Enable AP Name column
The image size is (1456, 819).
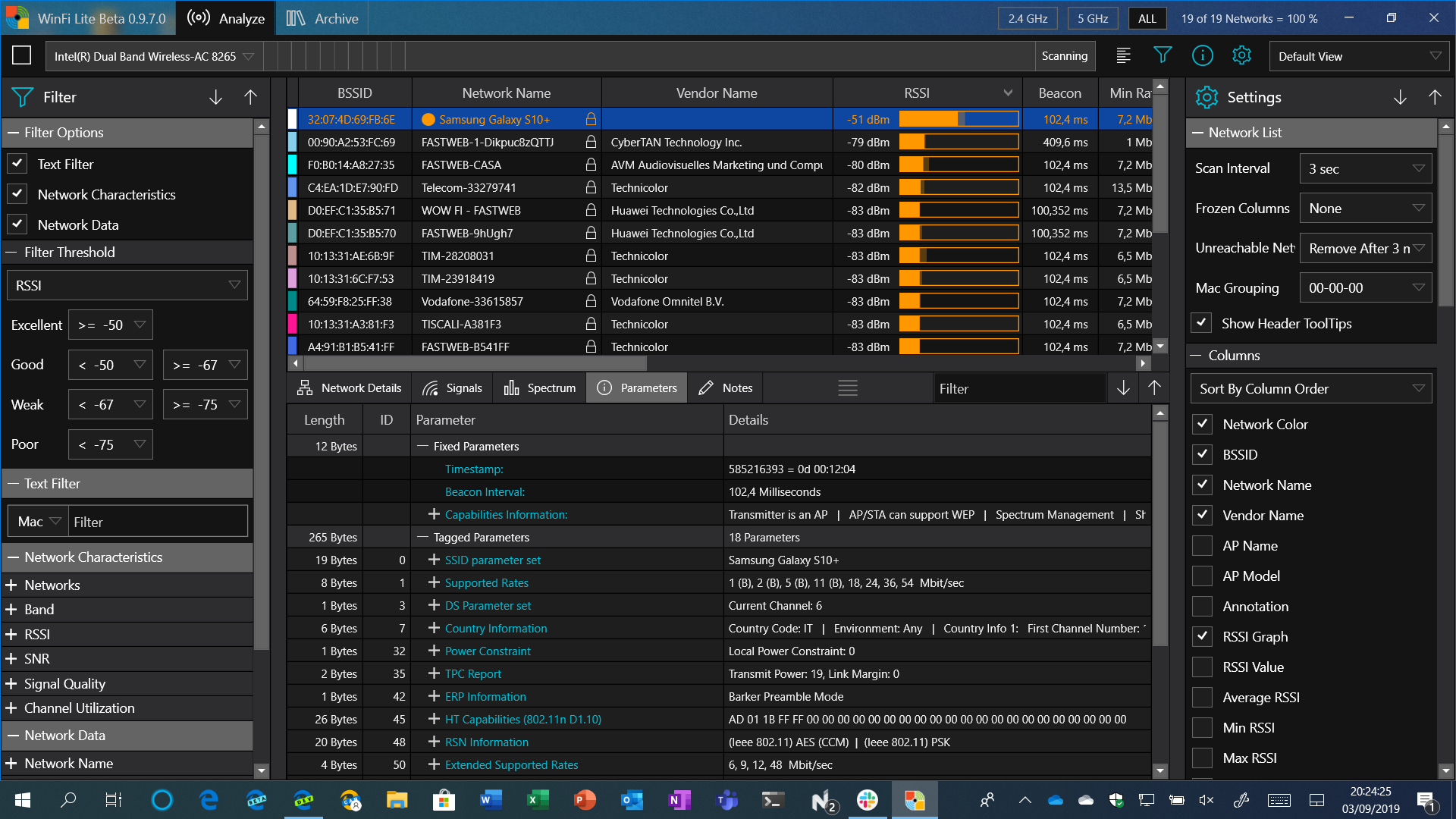pyautogui.click(x=1202, y=545)
